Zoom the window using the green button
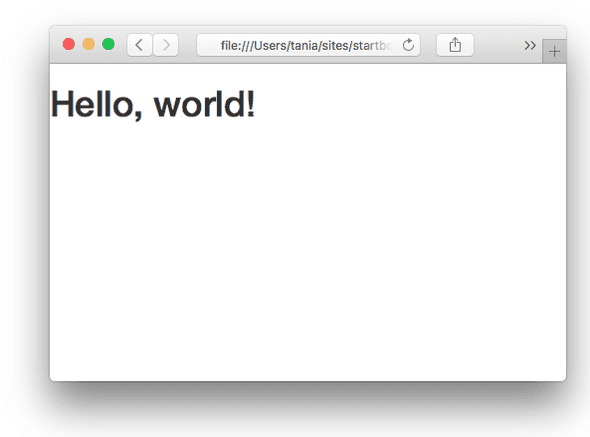The image size is (590, 437). tap(109, 44)
